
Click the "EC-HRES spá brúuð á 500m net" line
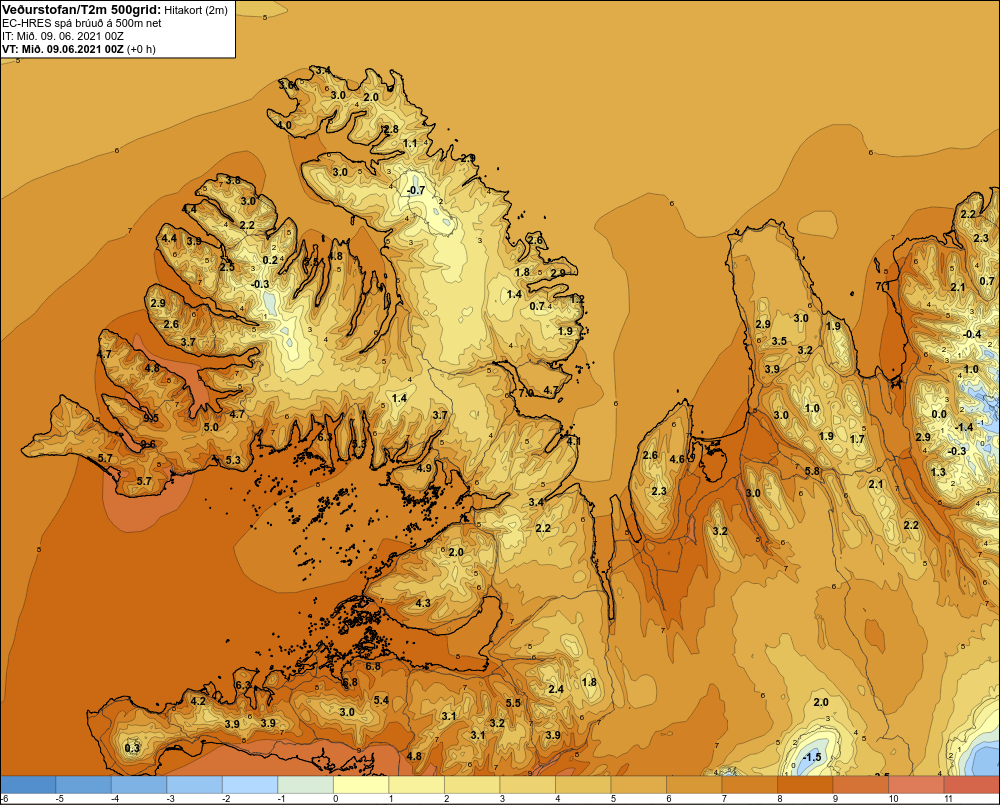click(x=82, y=23)
